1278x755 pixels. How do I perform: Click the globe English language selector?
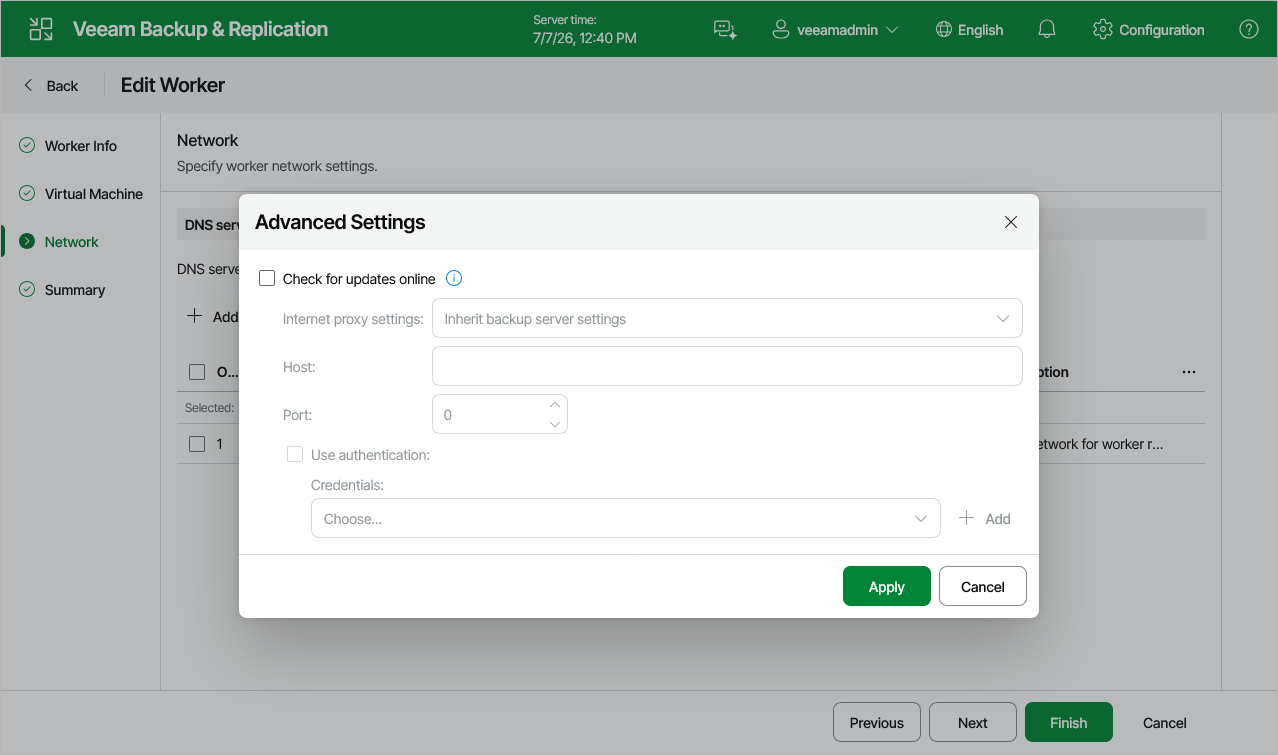click(969, 30)
